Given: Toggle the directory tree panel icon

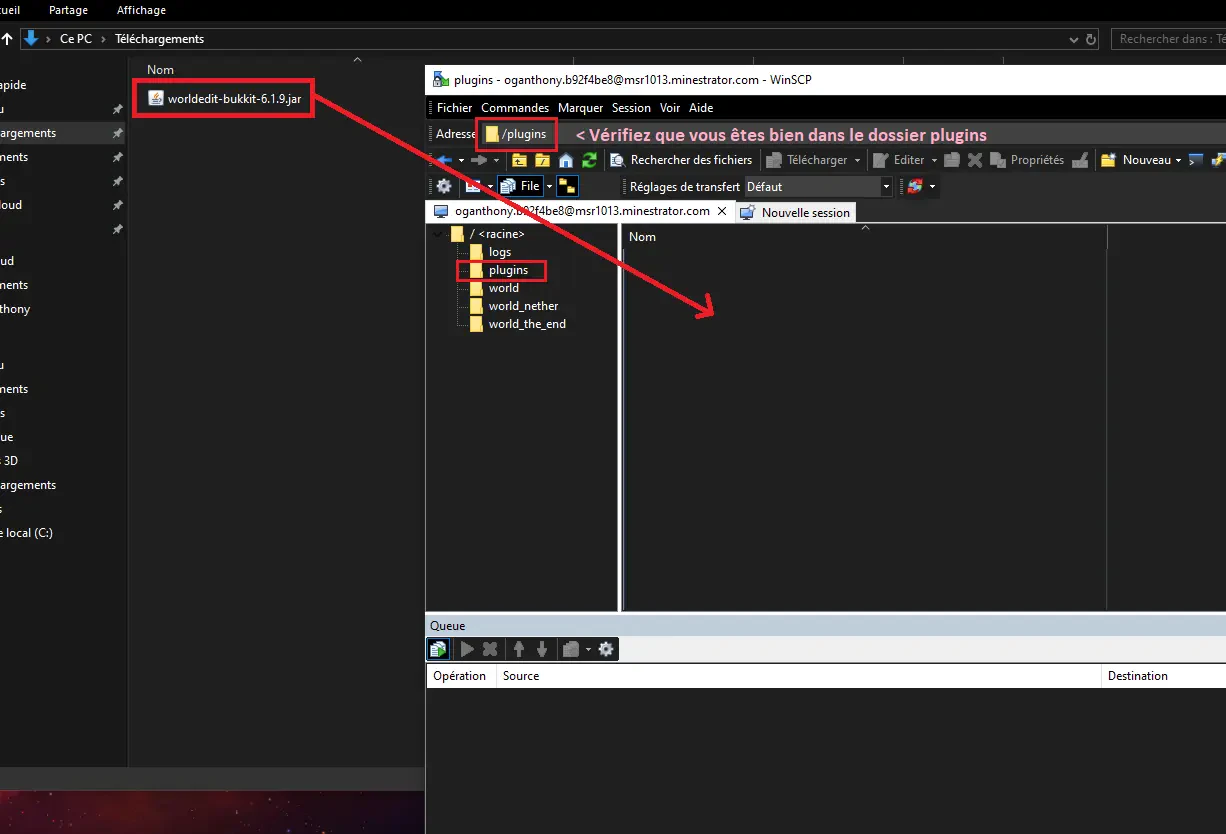Looking at the screenshot, I should click(x=566, y=186).
